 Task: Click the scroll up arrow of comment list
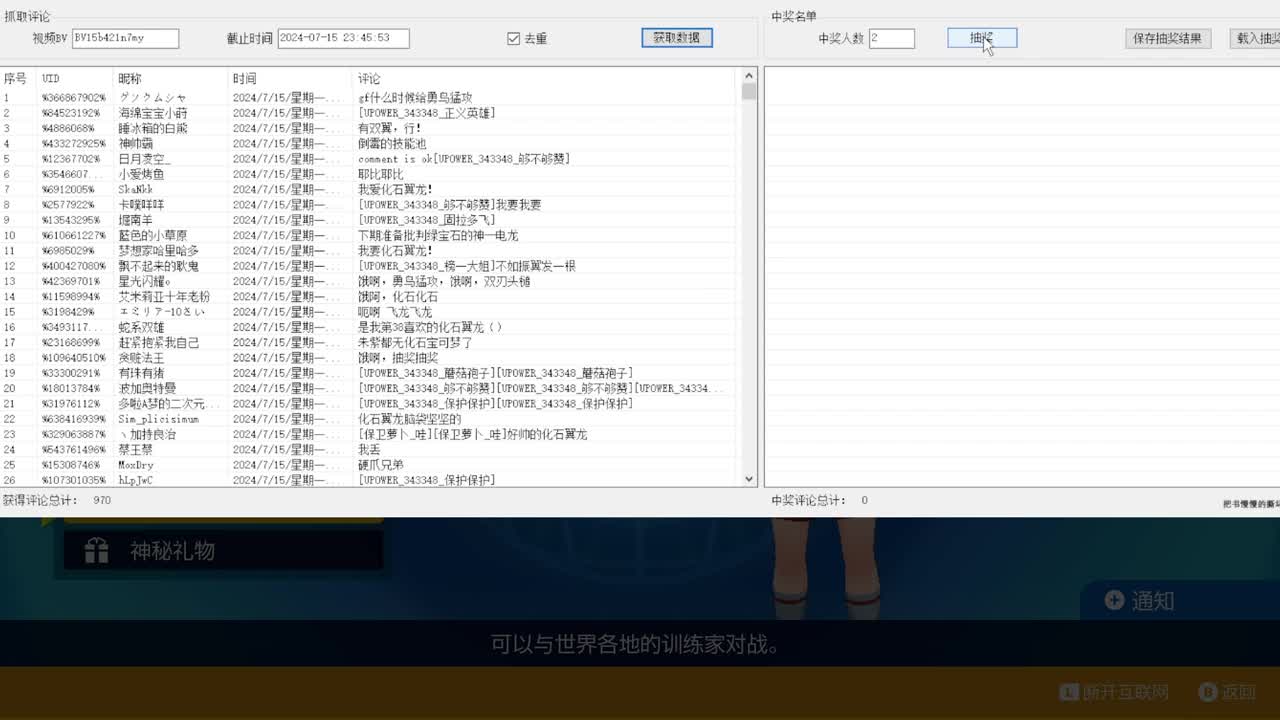click(749, 75)
